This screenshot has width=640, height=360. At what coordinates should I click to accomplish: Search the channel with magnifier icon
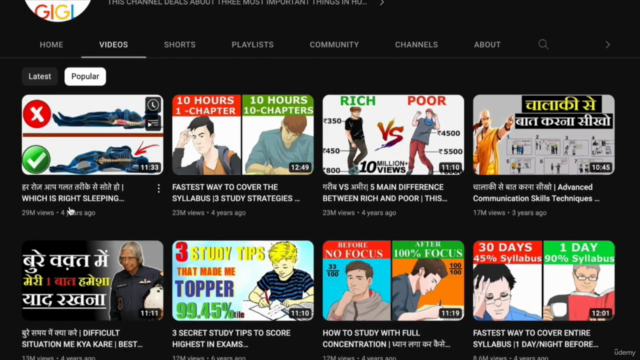tap(543, 44)
